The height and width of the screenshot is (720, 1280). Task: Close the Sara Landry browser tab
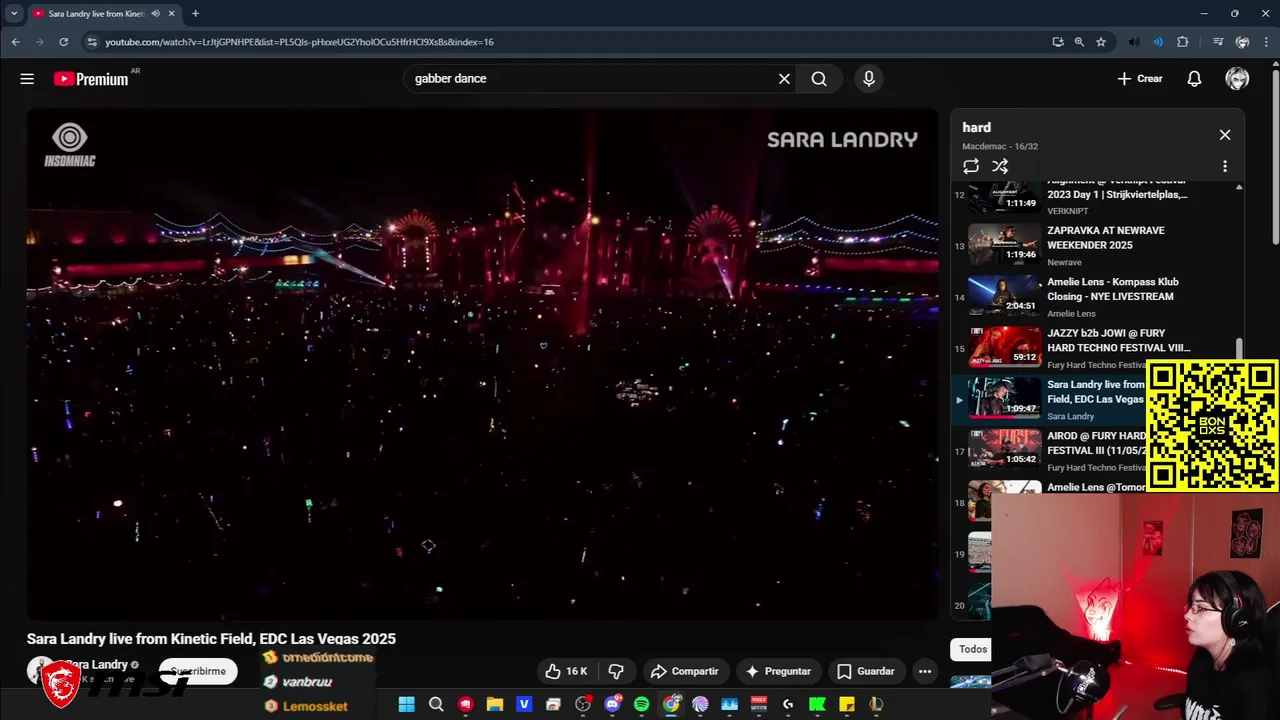click(172, 13)
